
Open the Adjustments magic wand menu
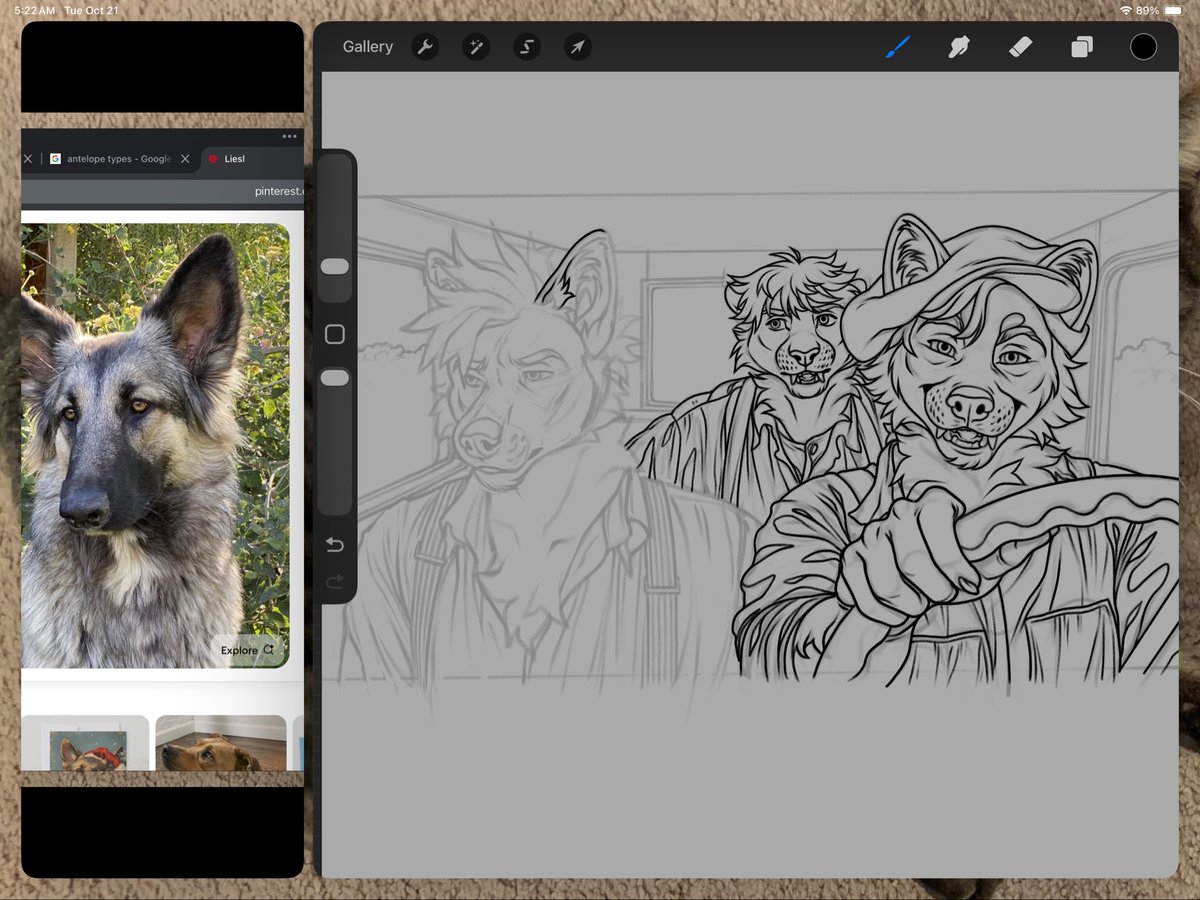(x=476, y=47)
